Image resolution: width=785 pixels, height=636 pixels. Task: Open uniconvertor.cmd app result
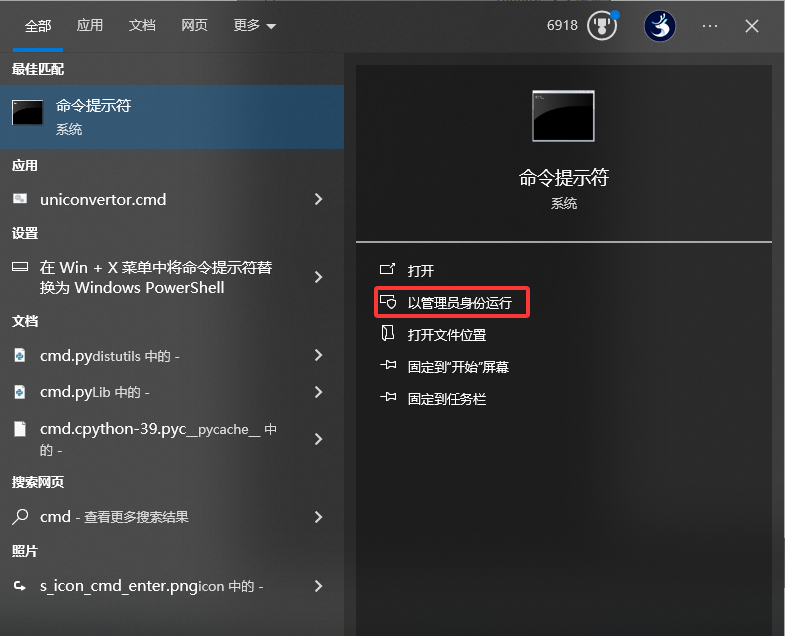click(172, 199)
